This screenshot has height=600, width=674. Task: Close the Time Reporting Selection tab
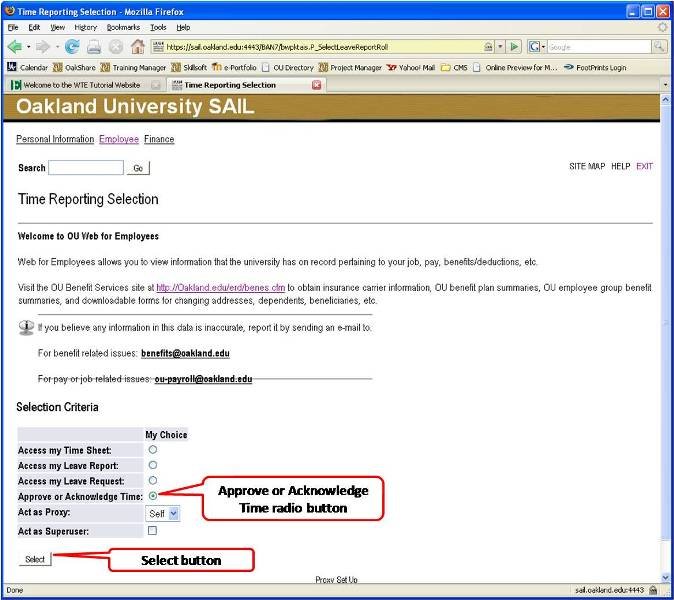[x=317, y=85]
